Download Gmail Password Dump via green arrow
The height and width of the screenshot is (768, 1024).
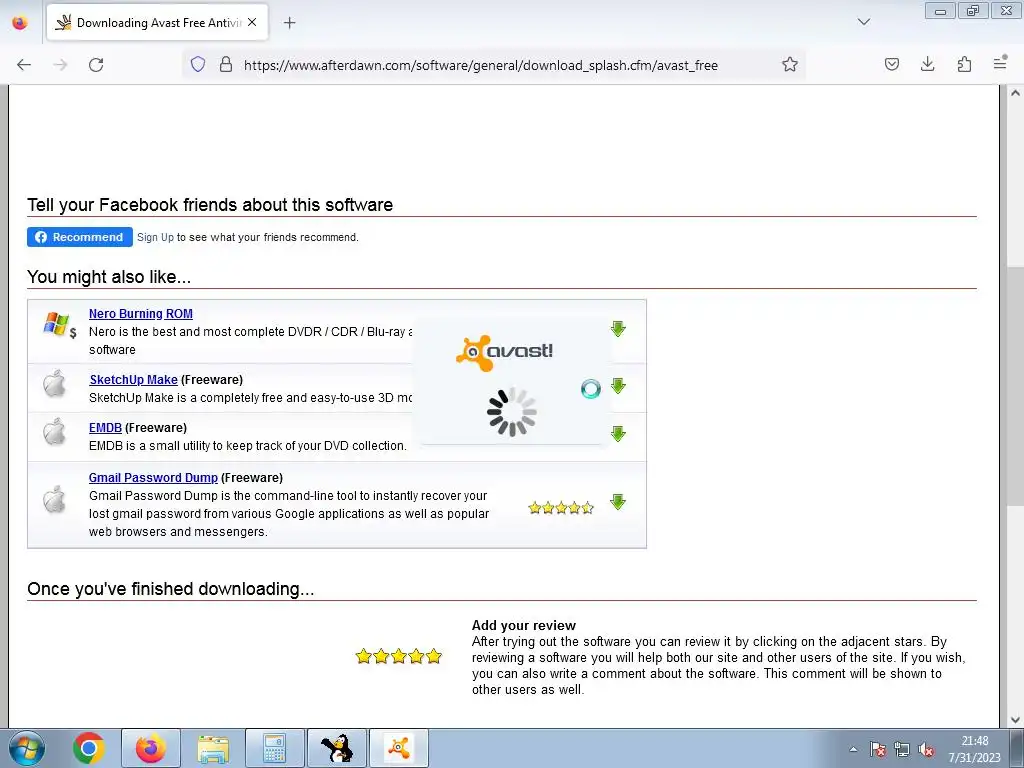tap(618, 502)
